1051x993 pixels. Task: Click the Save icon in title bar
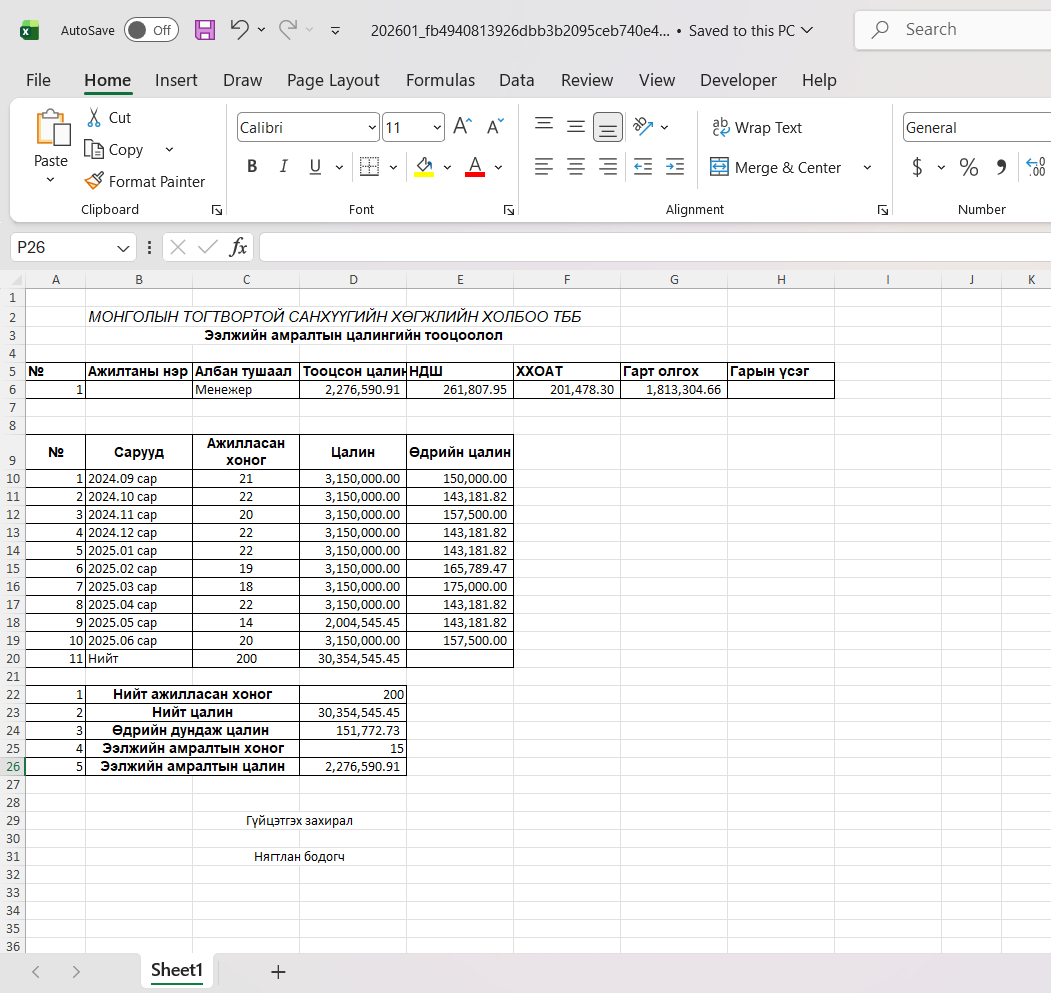[x=205, y=30]
